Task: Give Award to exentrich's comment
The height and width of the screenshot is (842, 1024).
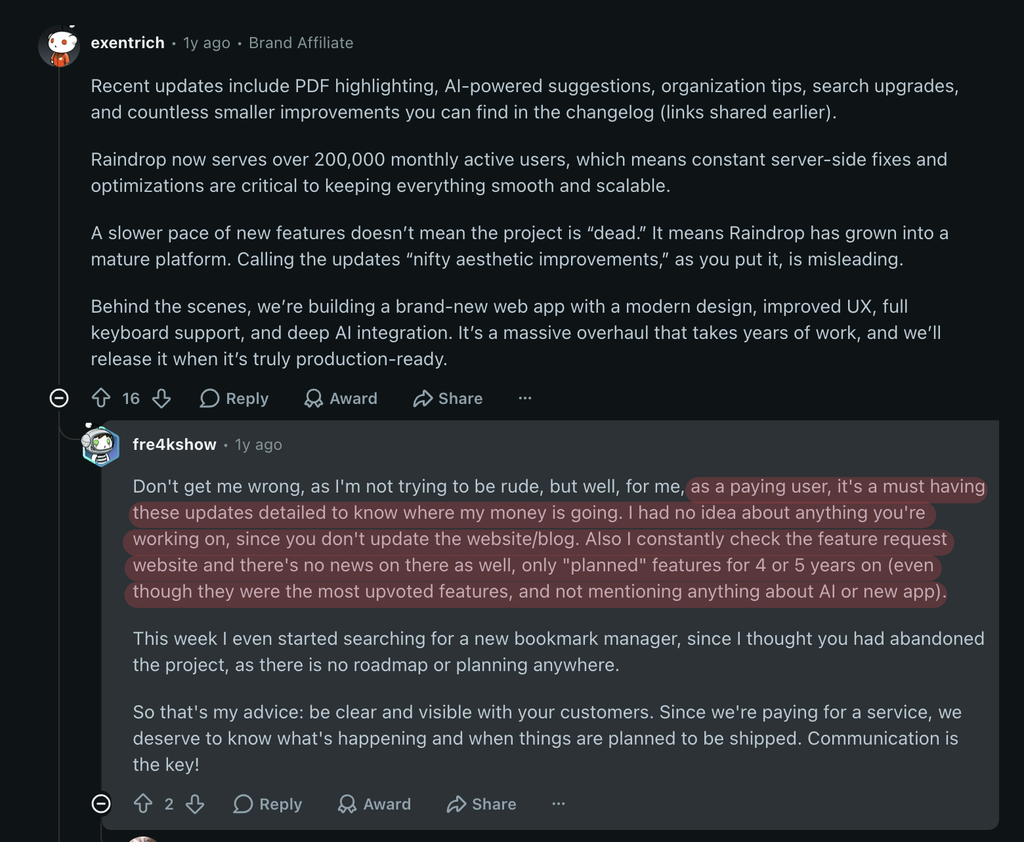Action: coord(341,398)
